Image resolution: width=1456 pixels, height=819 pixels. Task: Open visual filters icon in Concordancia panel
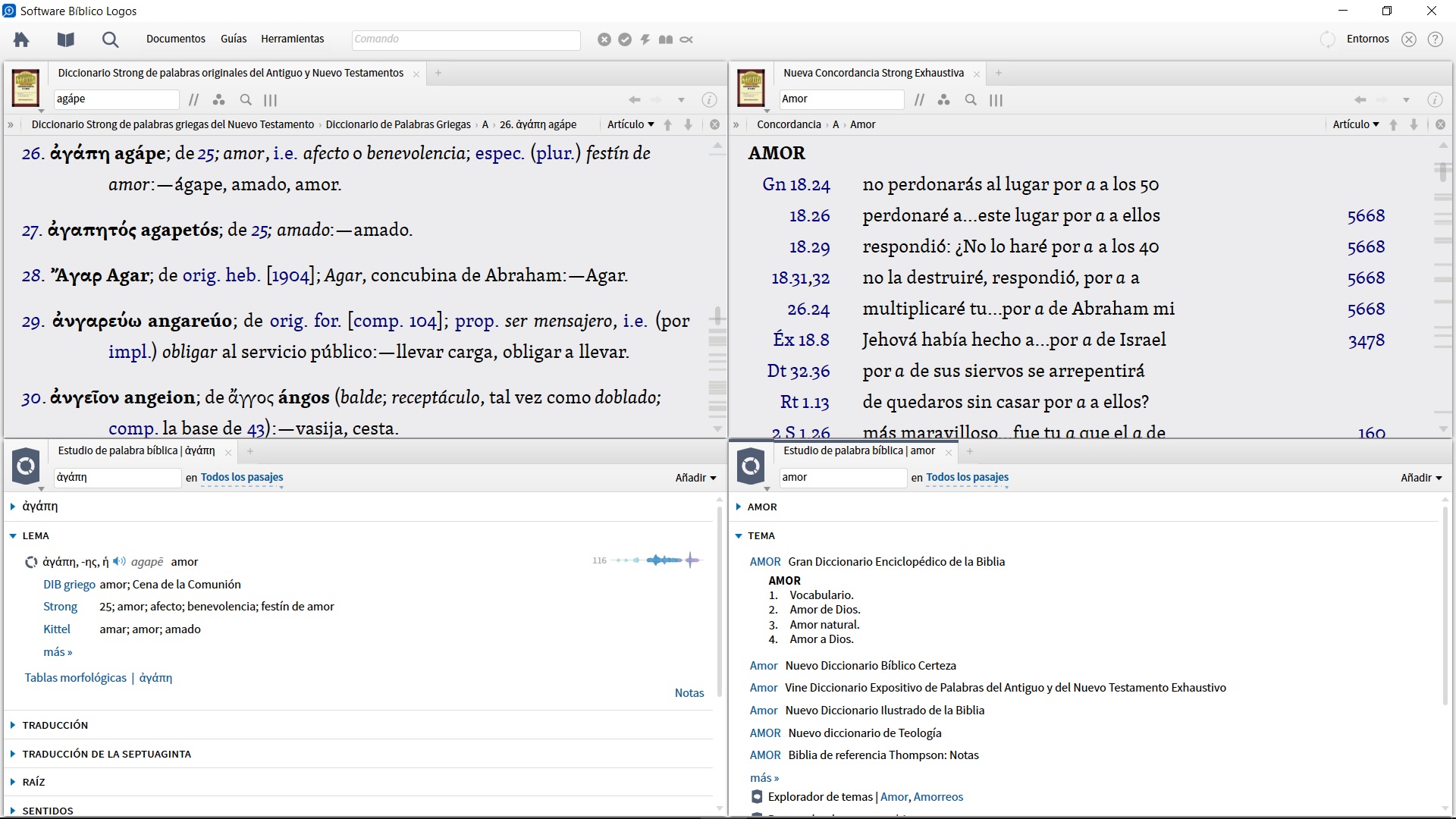(x=943, y=99)
